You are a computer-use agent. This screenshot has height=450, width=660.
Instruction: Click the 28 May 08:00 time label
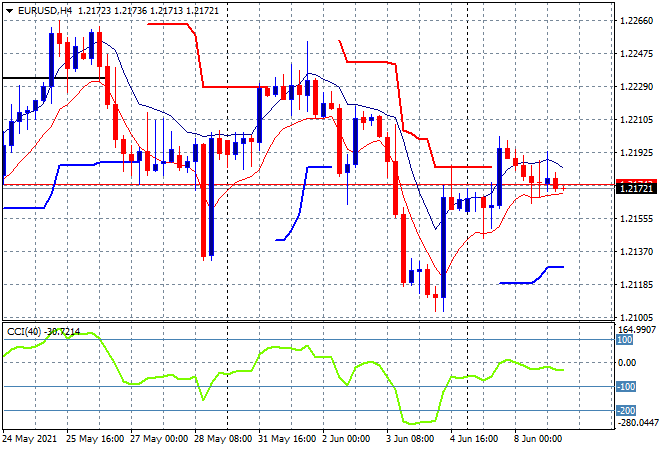click(x=223, y=439)
